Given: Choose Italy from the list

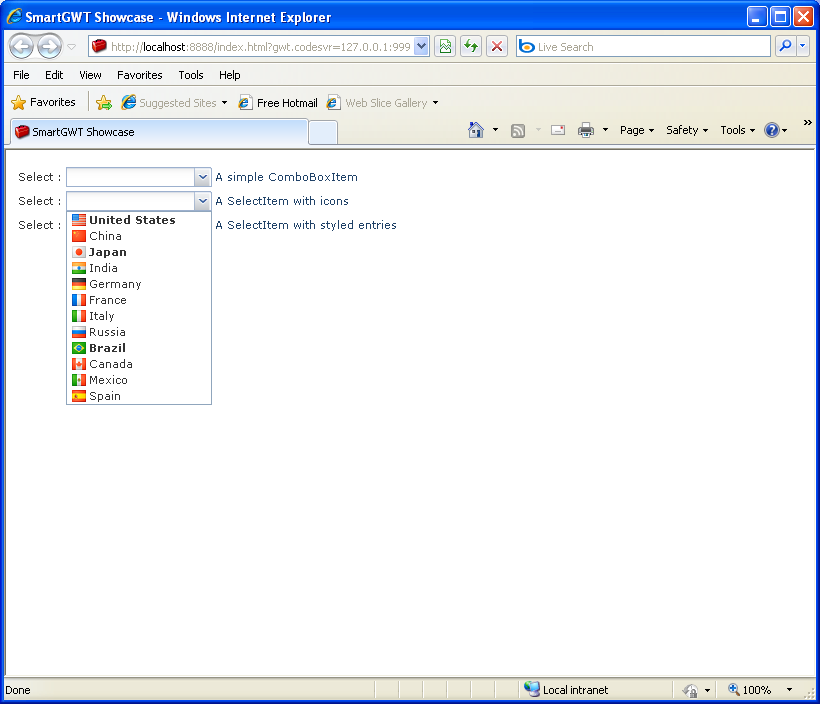Looking at the screenshot, I should [x=139, y=316].
